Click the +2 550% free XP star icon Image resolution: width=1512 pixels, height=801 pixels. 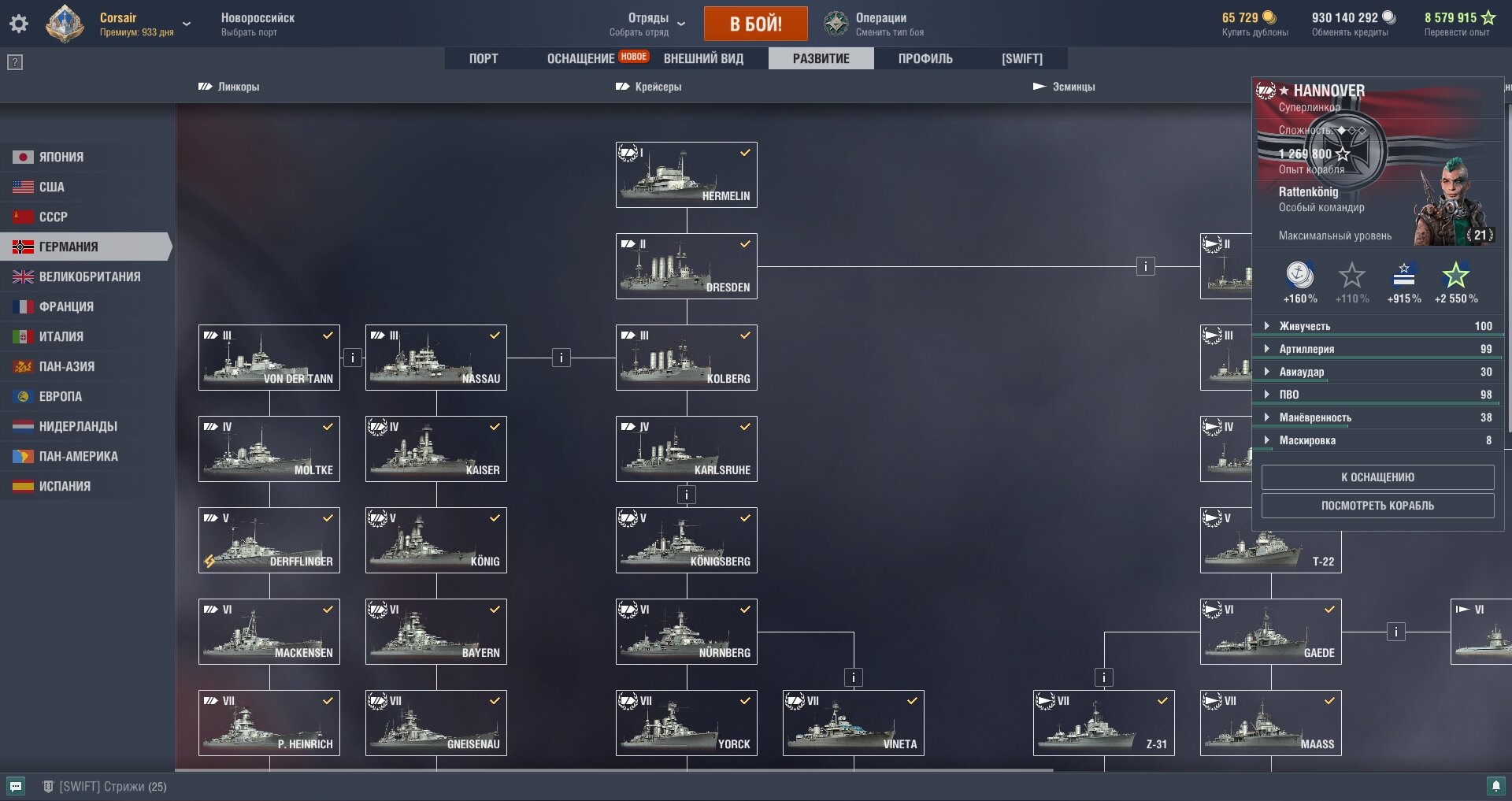(1456, 276)
